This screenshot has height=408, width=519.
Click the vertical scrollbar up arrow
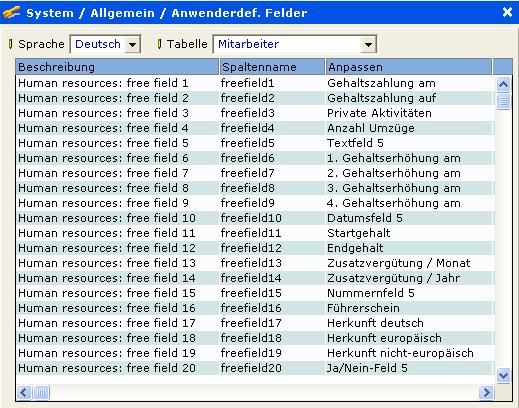[503, 84]
